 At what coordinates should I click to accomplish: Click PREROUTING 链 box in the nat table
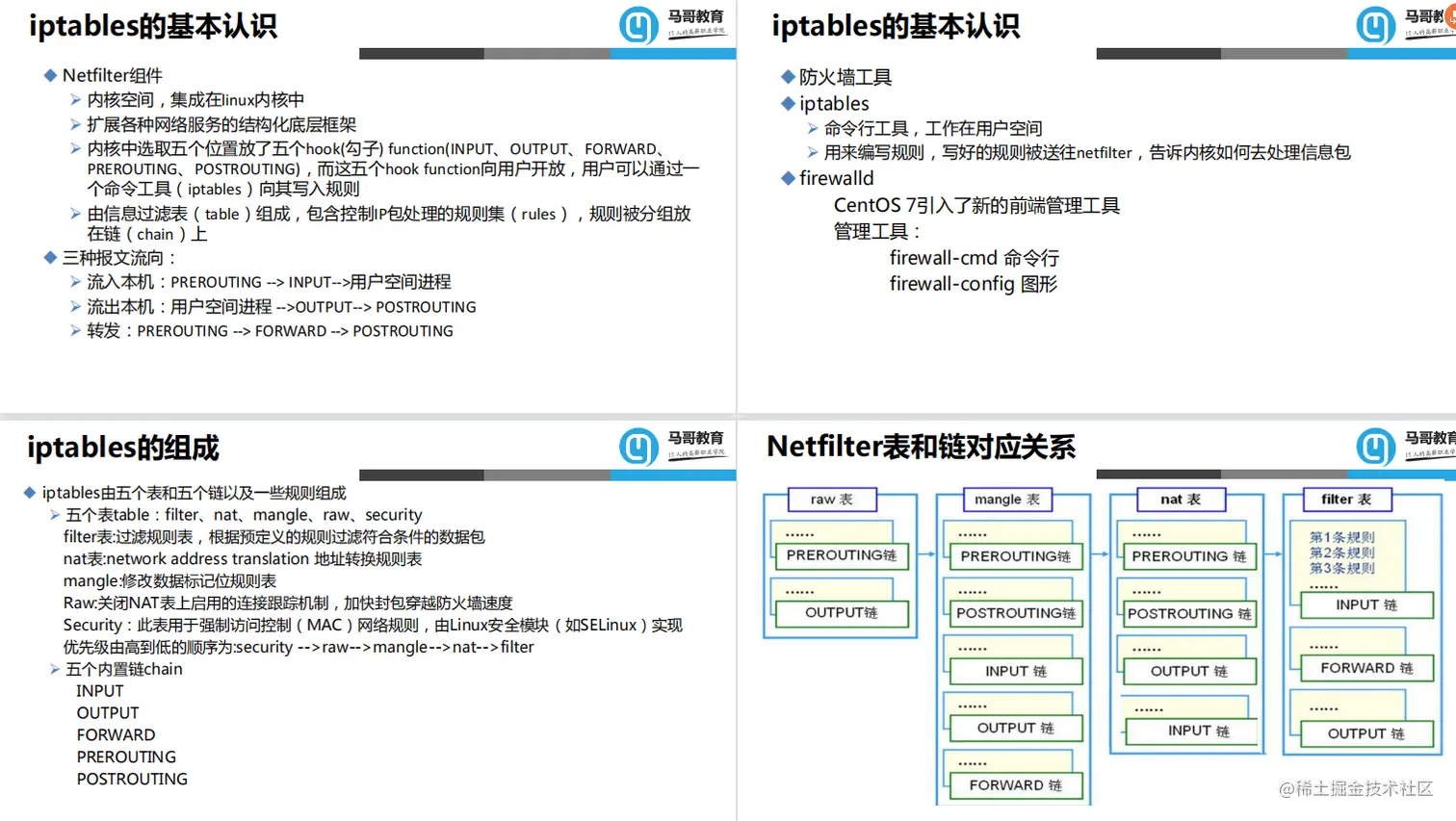(1189, 556)
